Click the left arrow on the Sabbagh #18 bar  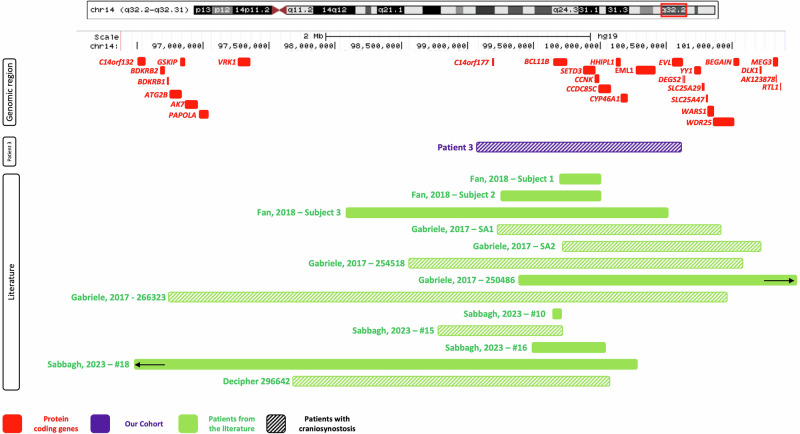[151, 364]
